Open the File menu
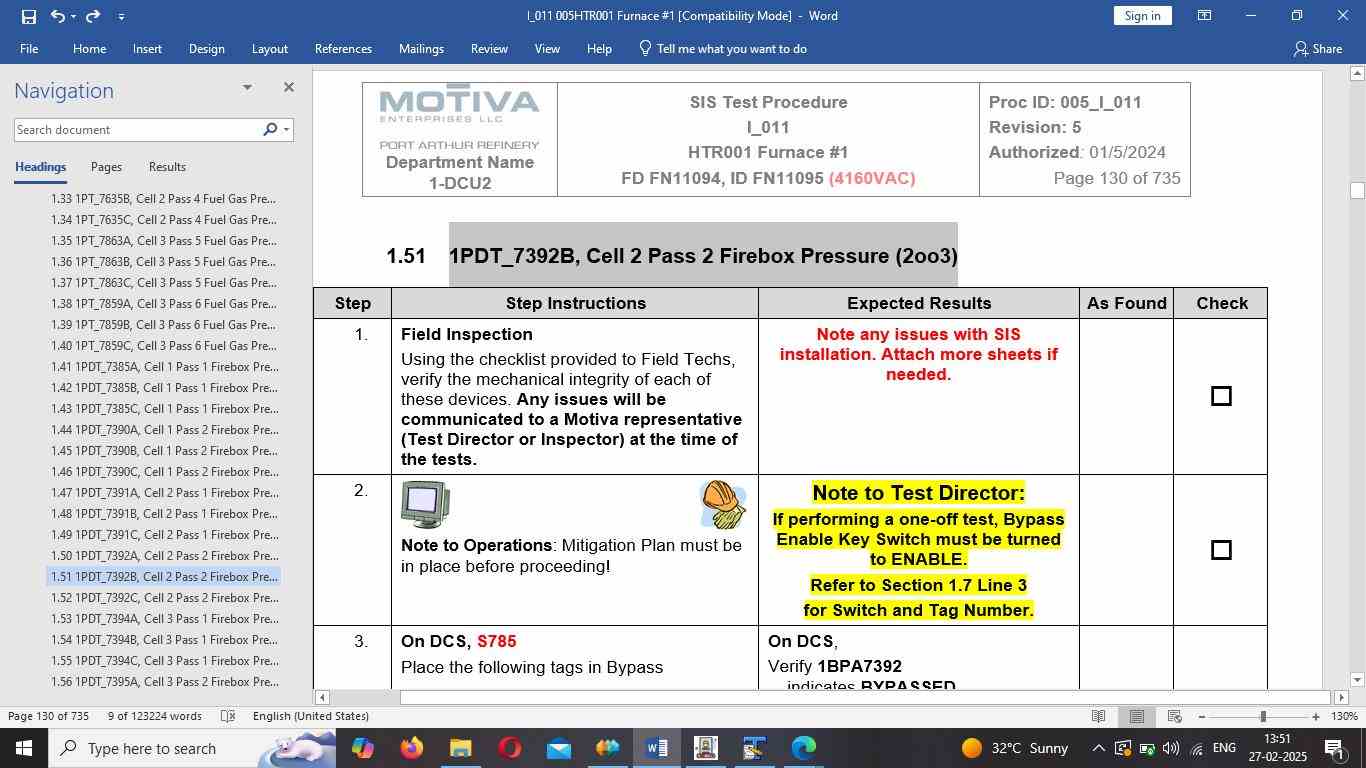Viewport: 1366px width, 768px height. pyautogui.click(x=29, y=49)
